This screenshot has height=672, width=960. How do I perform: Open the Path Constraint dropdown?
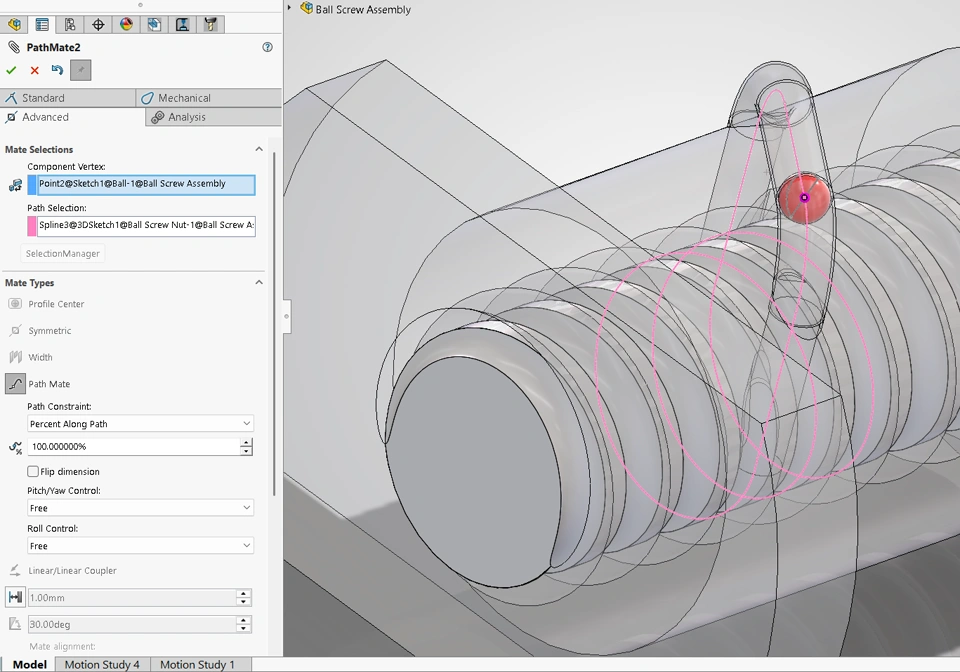click(140, 424)
